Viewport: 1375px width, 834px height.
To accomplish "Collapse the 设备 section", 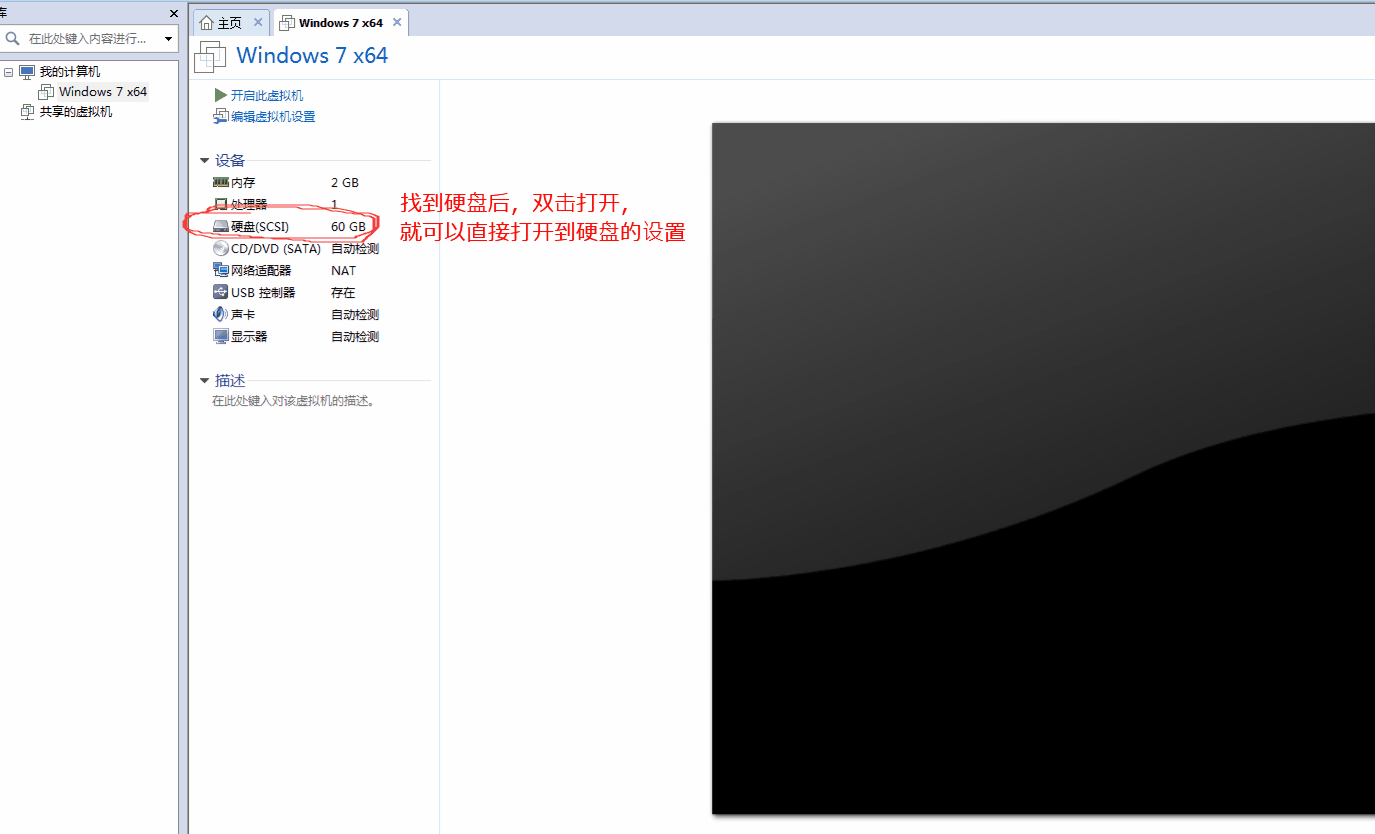I will point(205,161).
